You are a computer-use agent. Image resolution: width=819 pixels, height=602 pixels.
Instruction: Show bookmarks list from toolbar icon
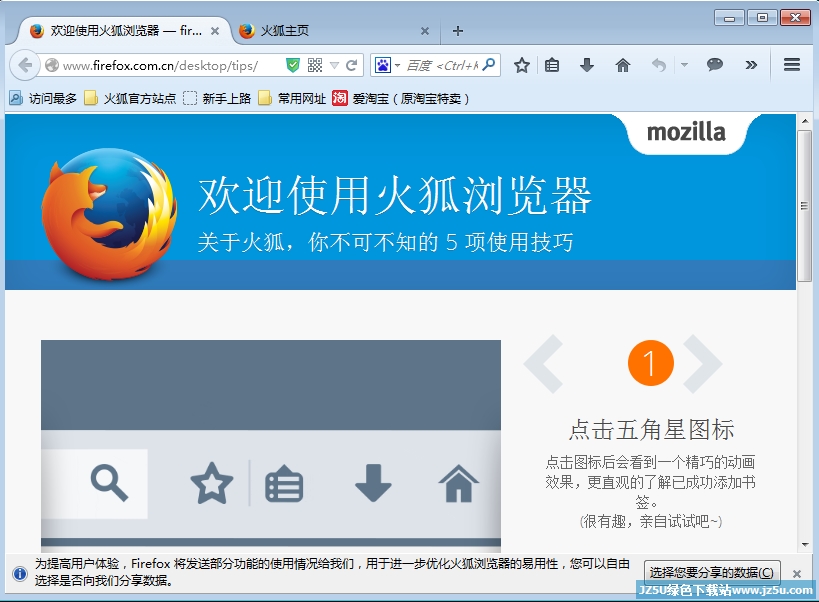[x=552, y=65]
